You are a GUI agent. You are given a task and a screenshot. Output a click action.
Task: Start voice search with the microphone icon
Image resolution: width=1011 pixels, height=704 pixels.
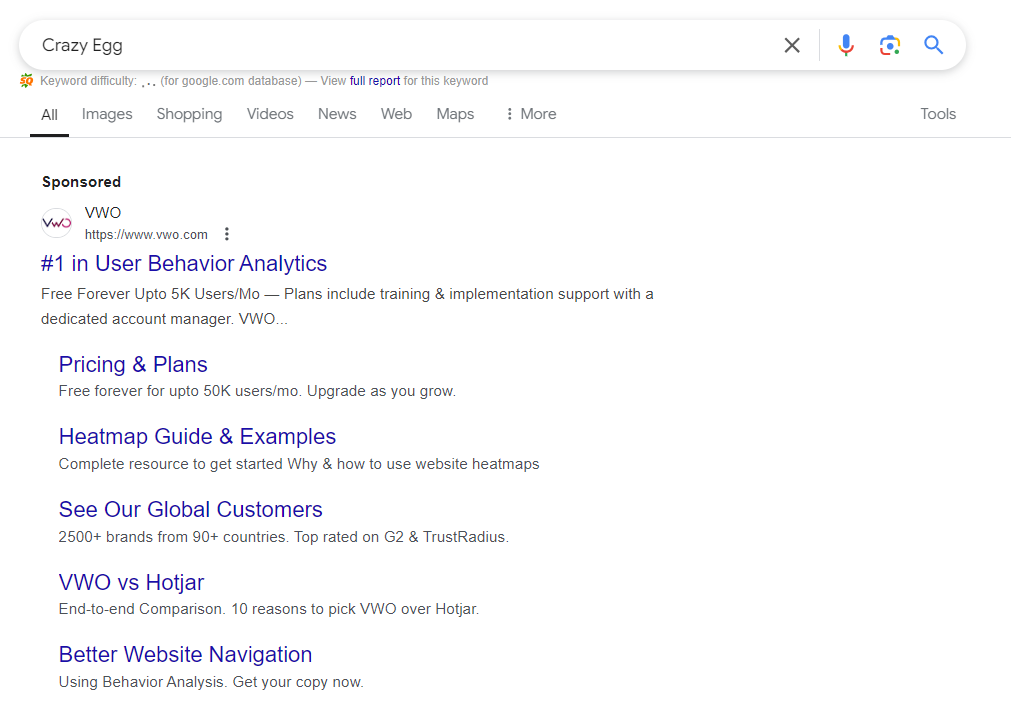coord(846,45)
